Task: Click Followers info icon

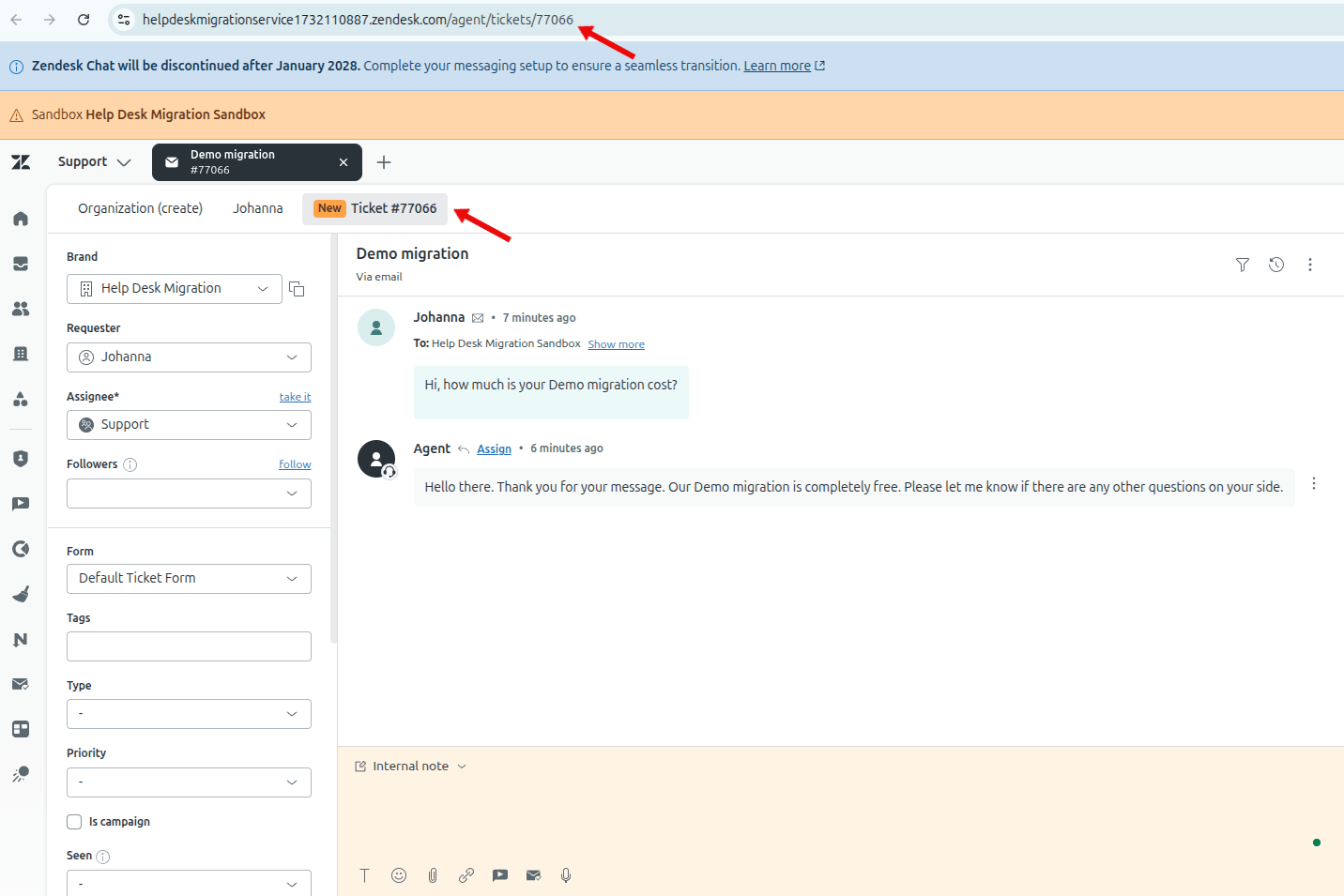Action: pos(130,464)
